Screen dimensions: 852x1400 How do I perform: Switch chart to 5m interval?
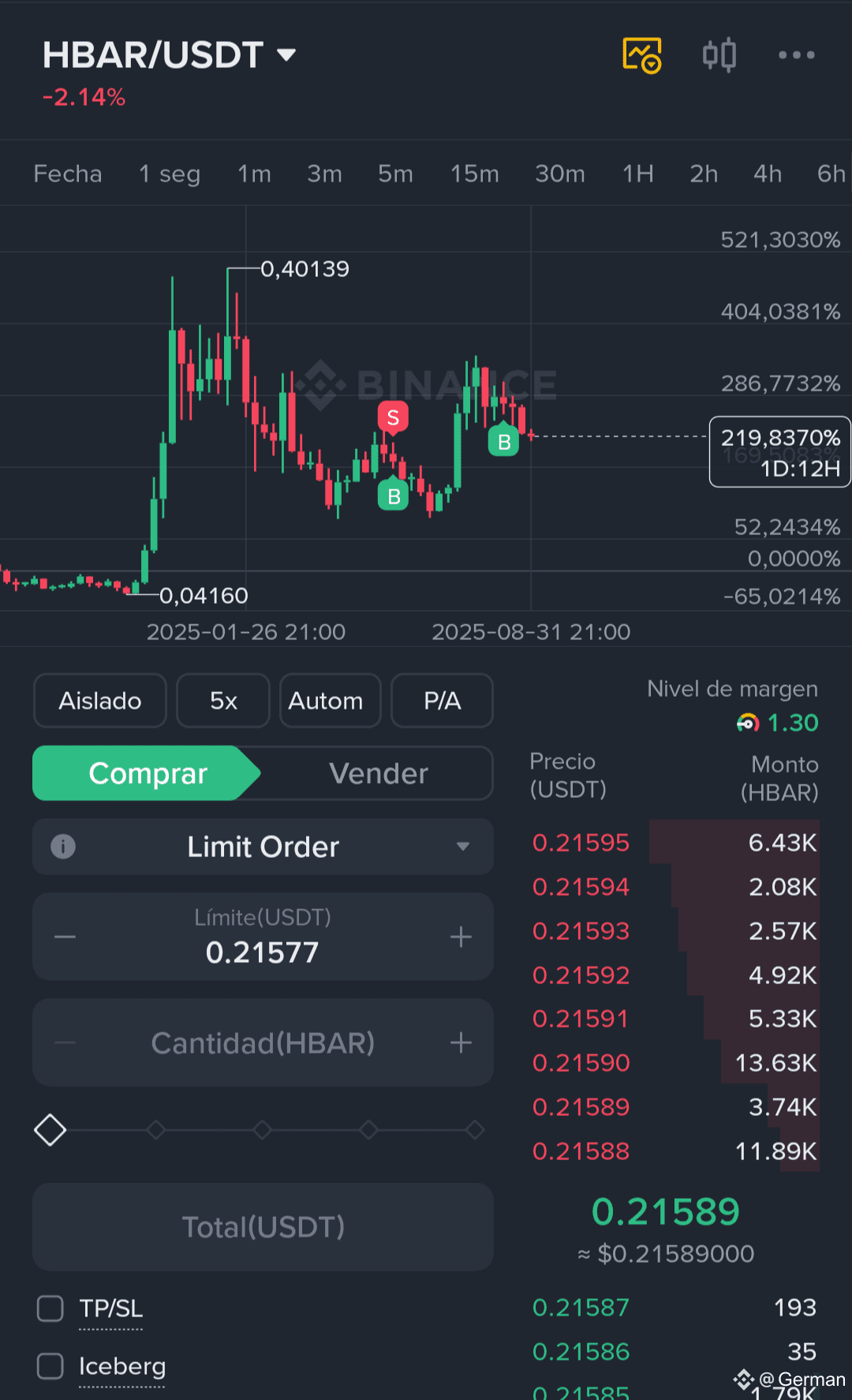click(395, 174)
